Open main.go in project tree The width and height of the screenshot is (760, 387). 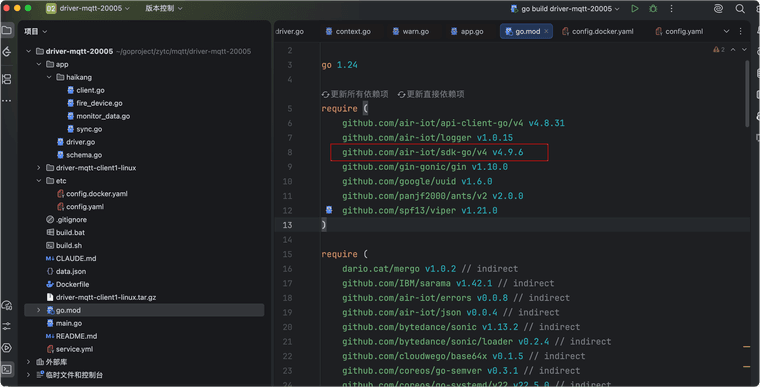pos(64,323)
